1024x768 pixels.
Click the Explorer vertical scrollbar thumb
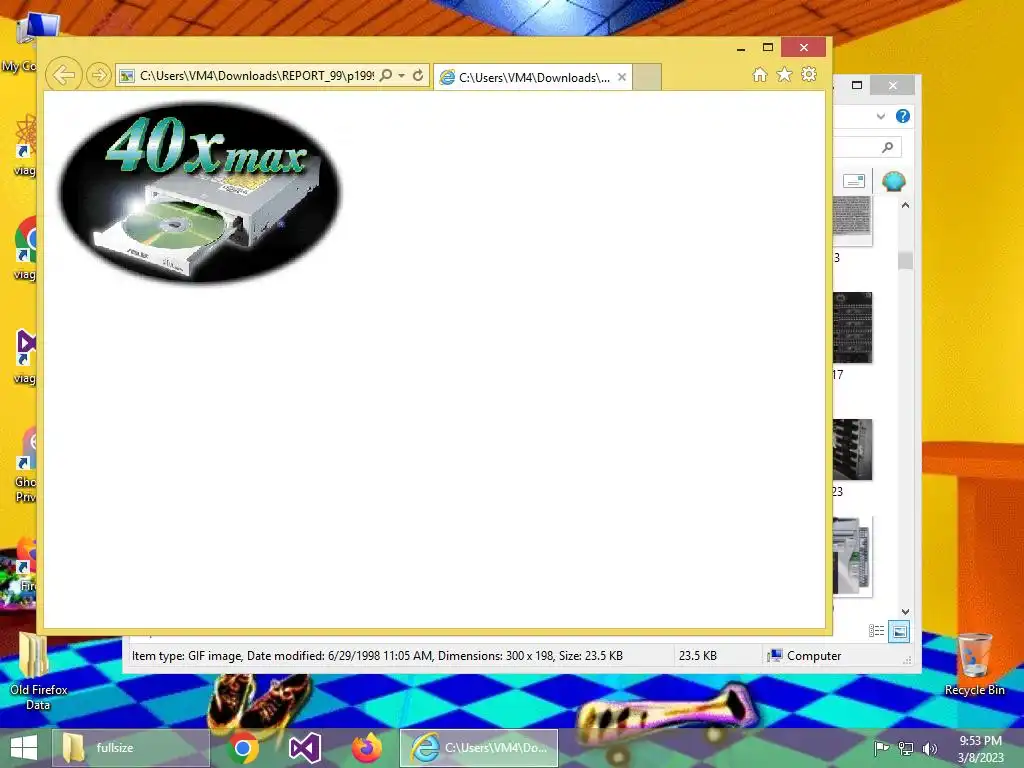click(905, 260)
